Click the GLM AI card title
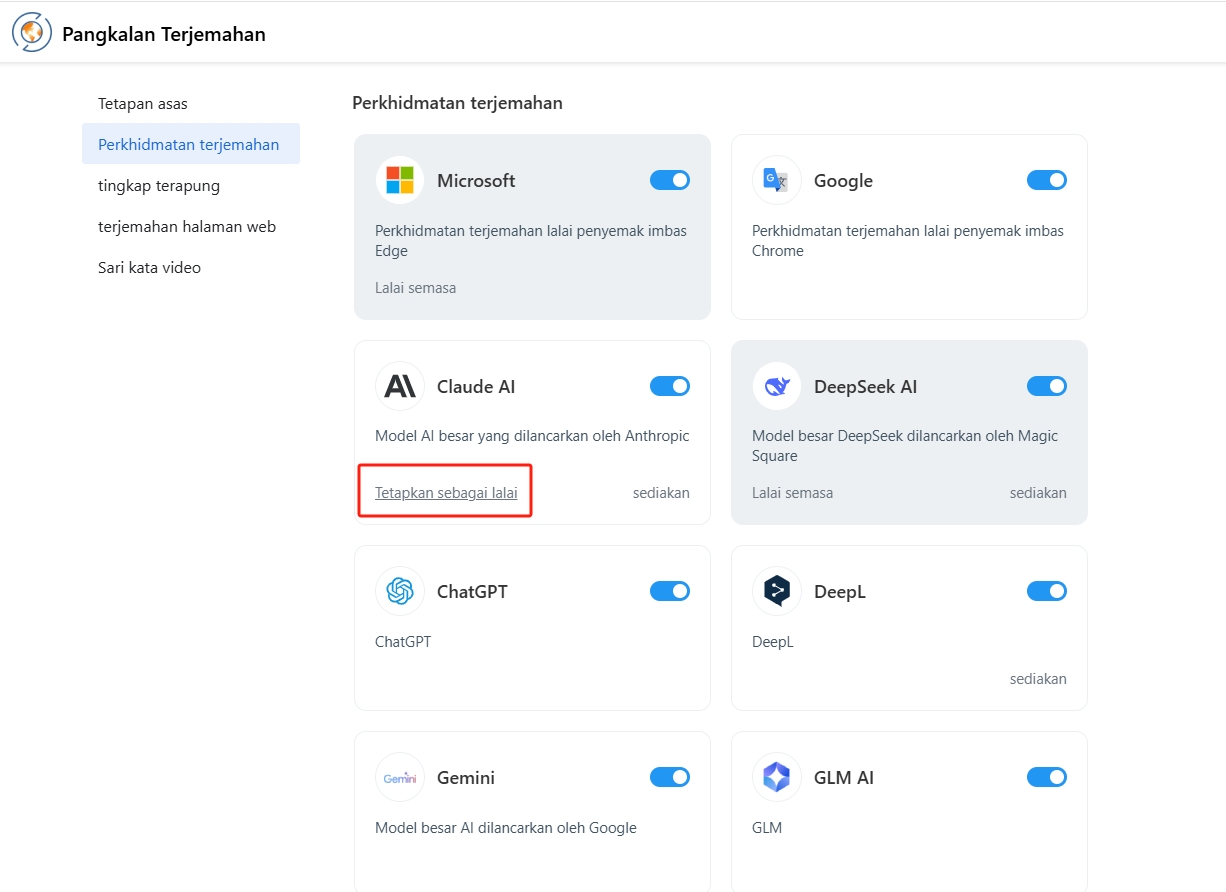This screenshot has width=1226, height=892. 844,777
